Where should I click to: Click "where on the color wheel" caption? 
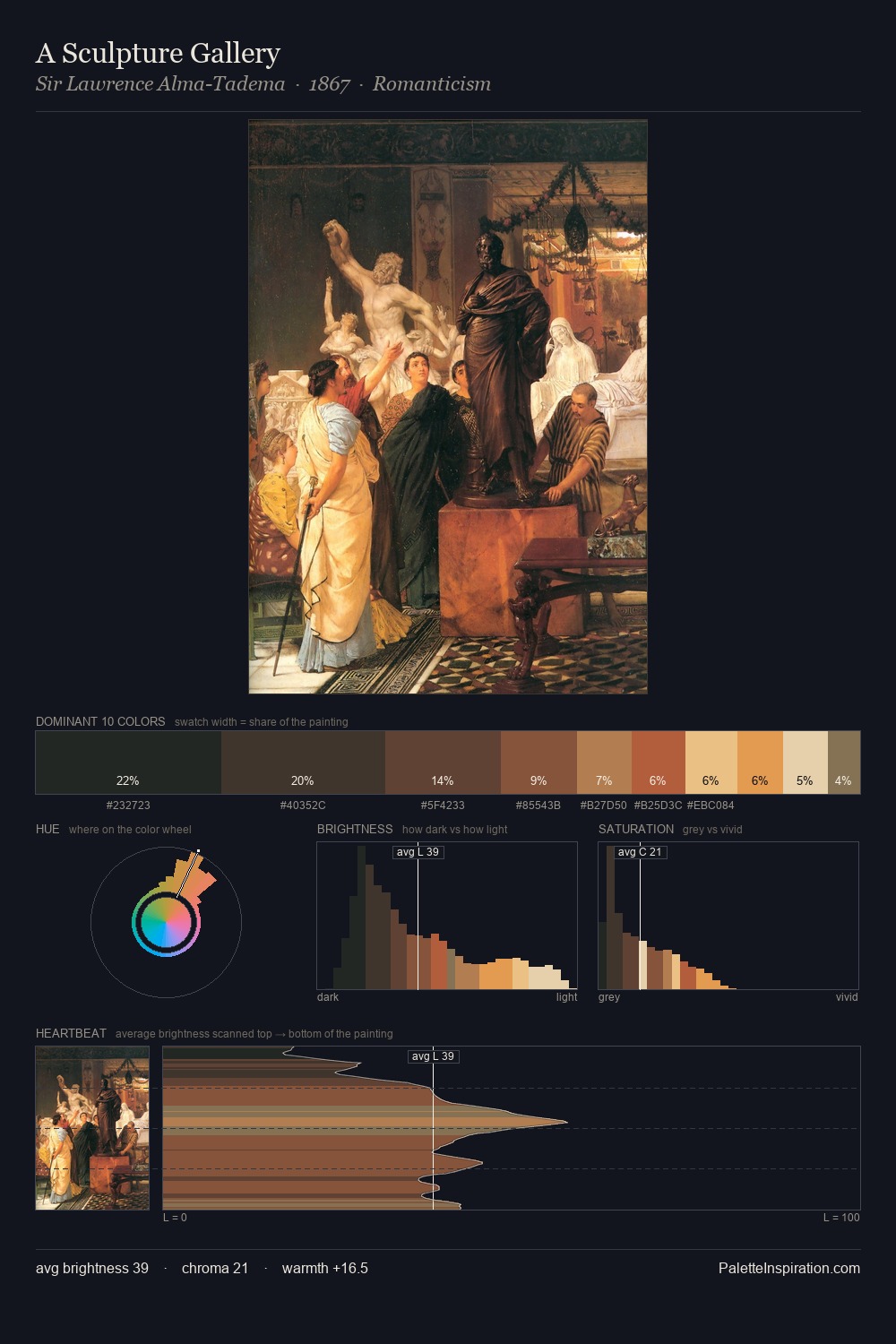tap(130, 830)
